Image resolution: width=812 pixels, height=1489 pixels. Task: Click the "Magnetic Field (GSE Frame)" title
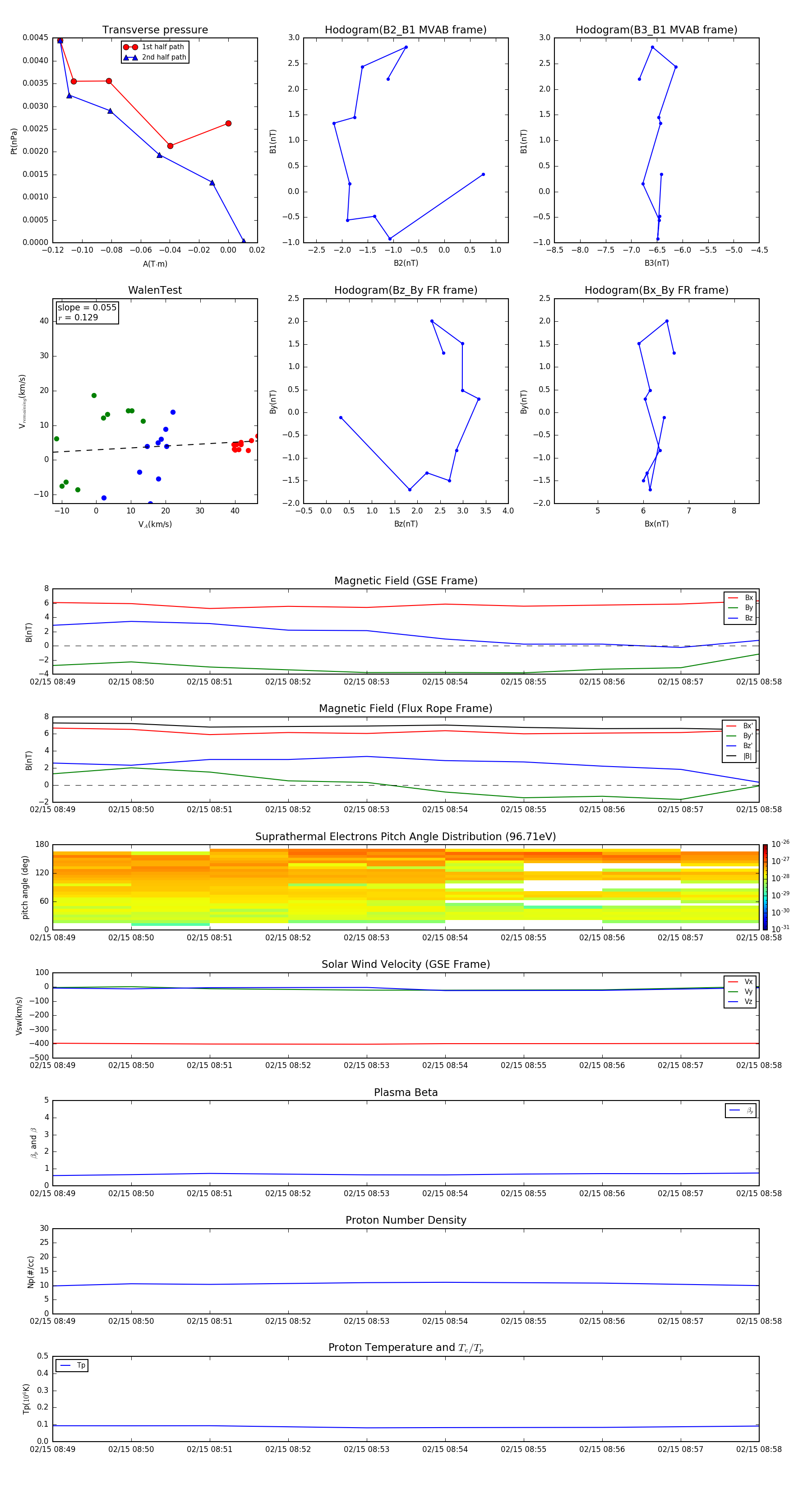[406, 580]
